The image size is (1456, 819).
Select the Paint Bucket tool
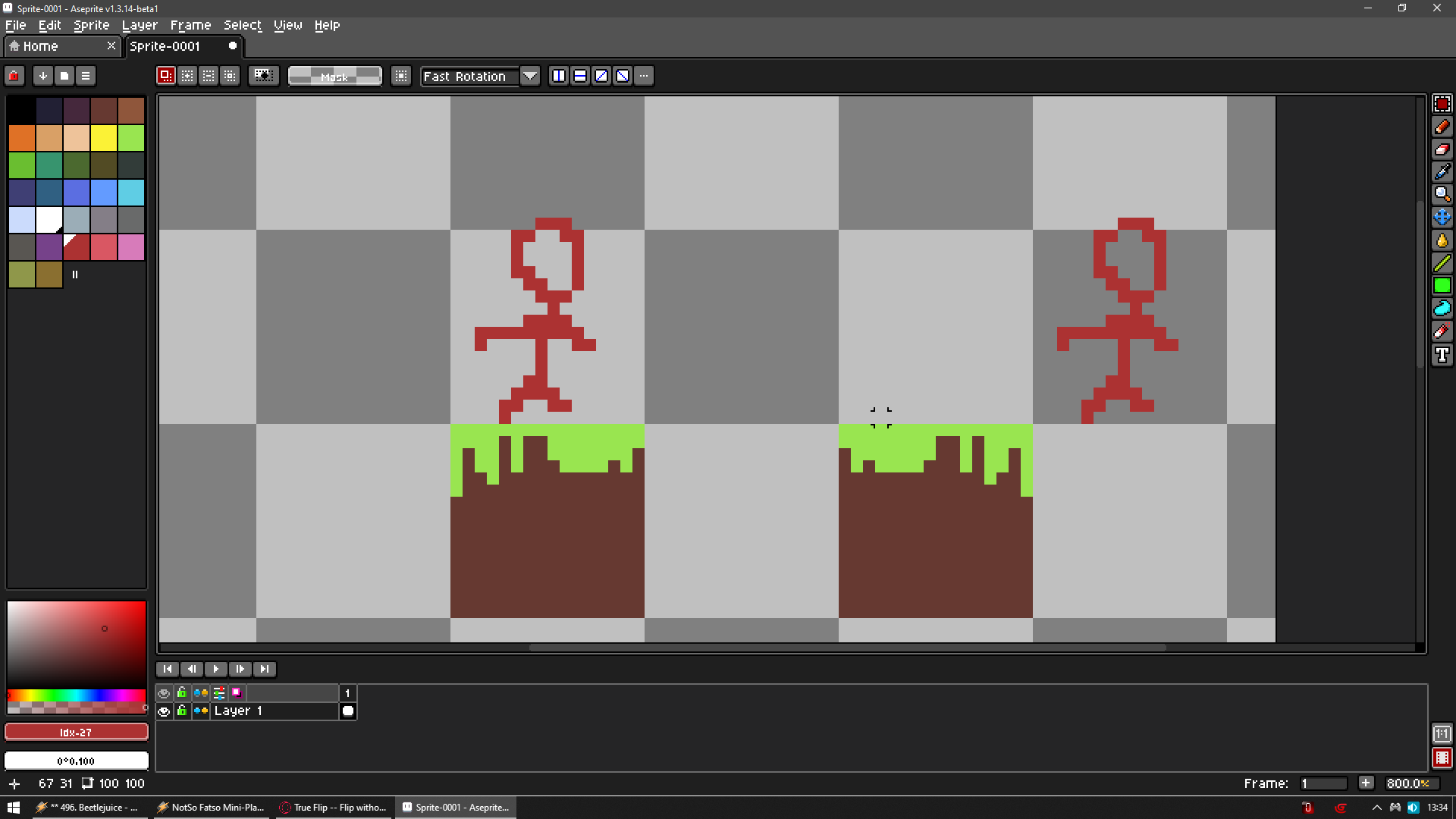click(x=1442, y=240)
